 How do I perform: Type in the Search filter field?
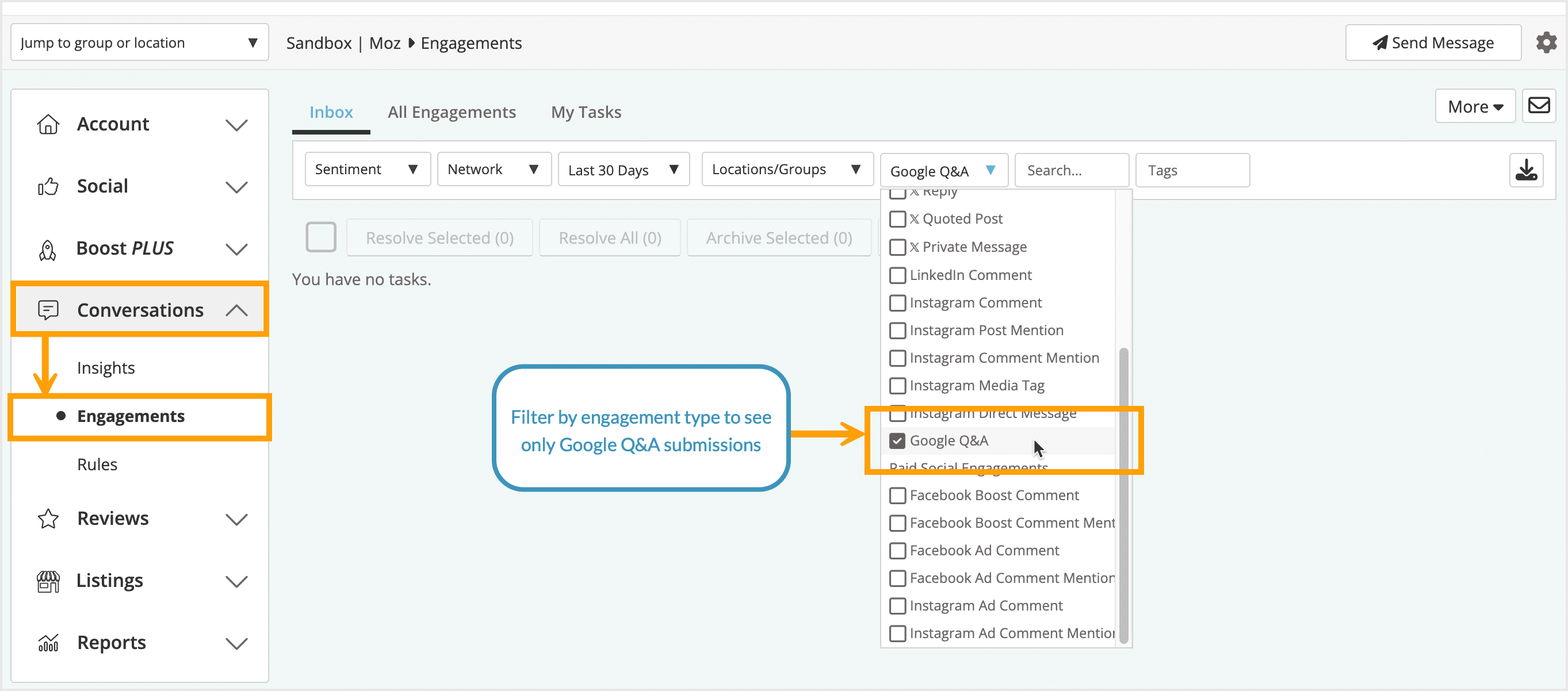tap(1070, 170)
